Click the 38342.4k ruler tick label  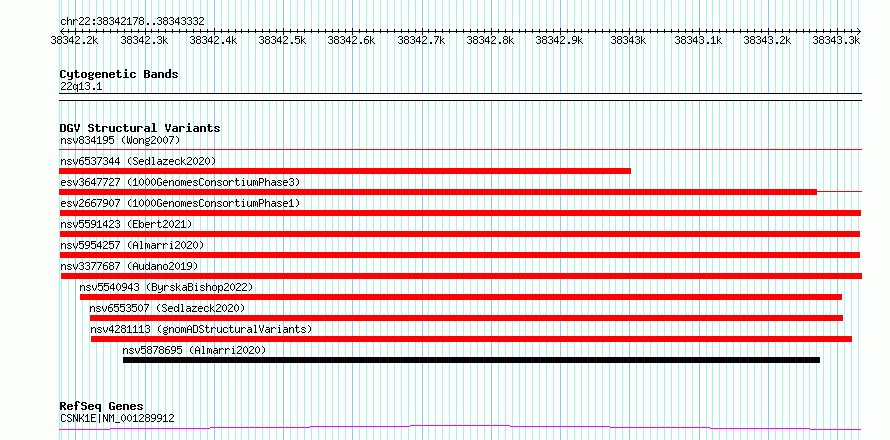213,40
